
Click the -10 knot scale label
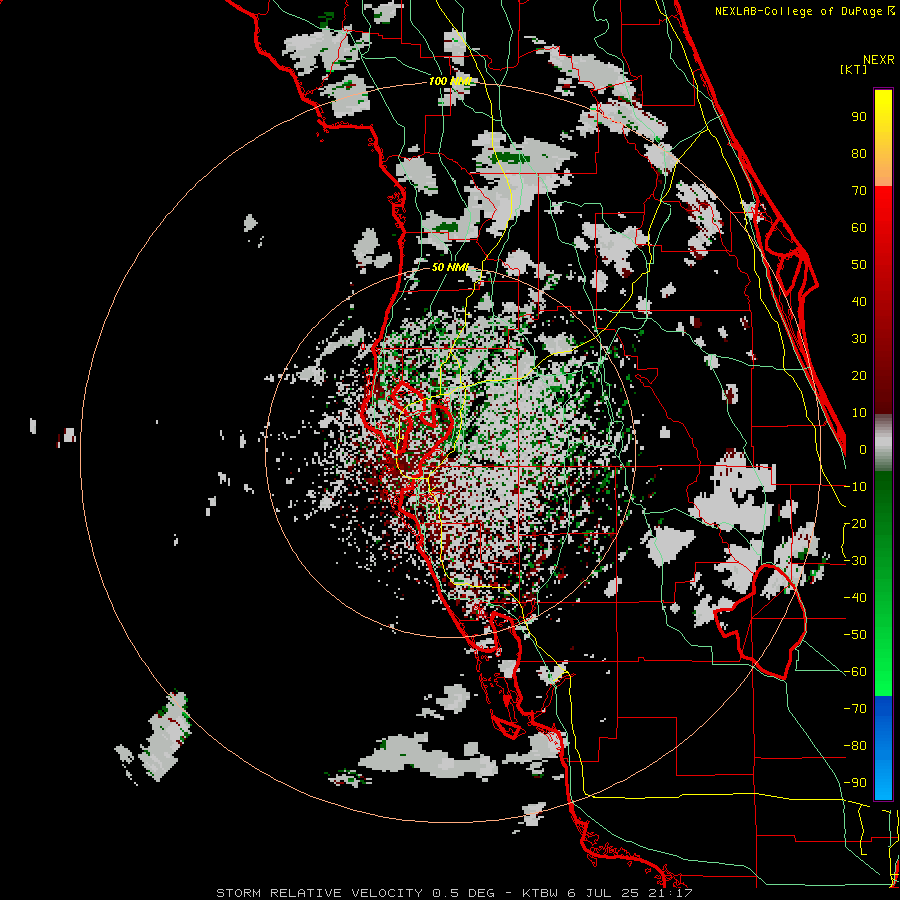point(856,487)
